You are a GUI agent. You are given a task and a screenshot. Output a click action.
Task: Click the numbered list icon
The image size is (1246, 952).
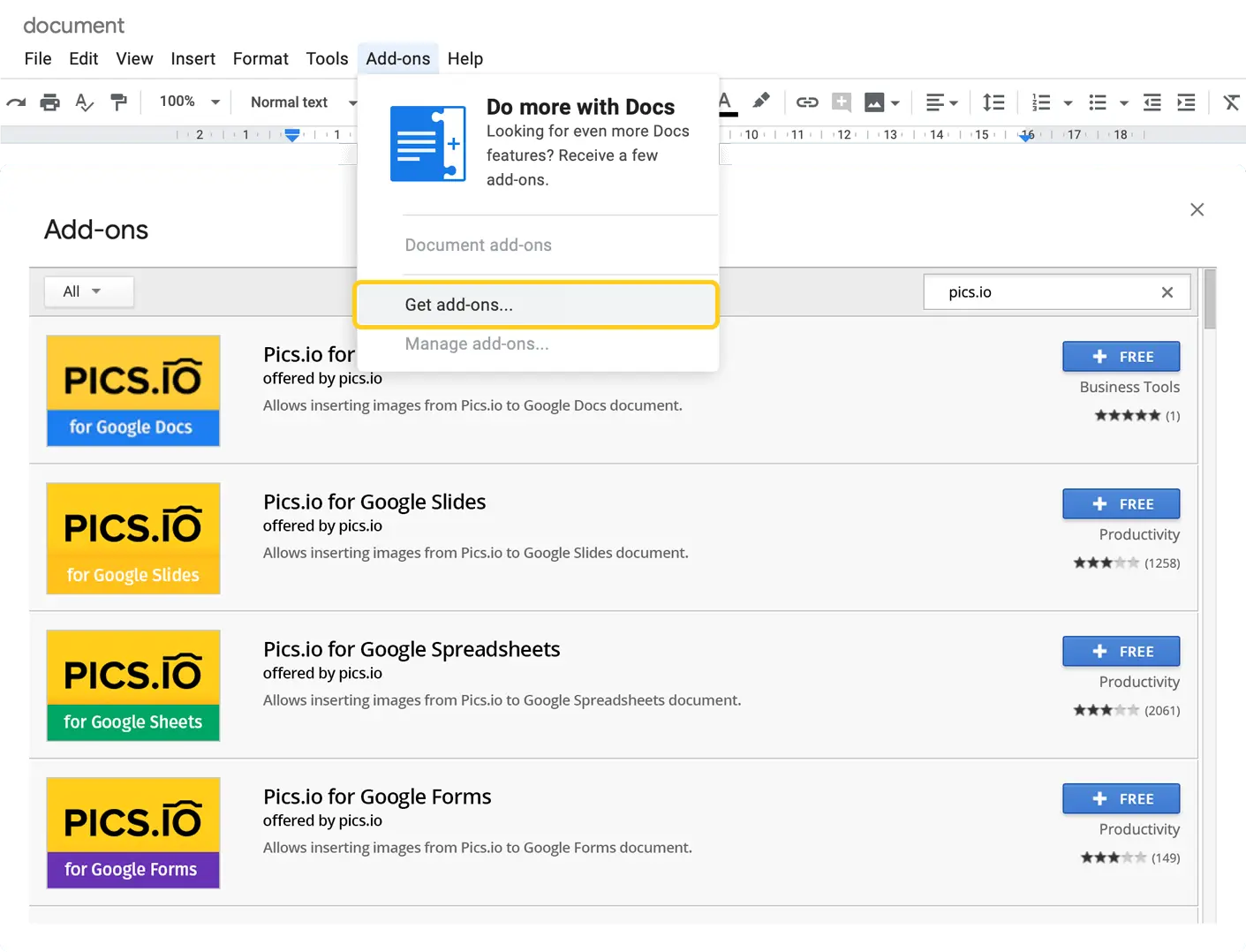coord(1041,102)
